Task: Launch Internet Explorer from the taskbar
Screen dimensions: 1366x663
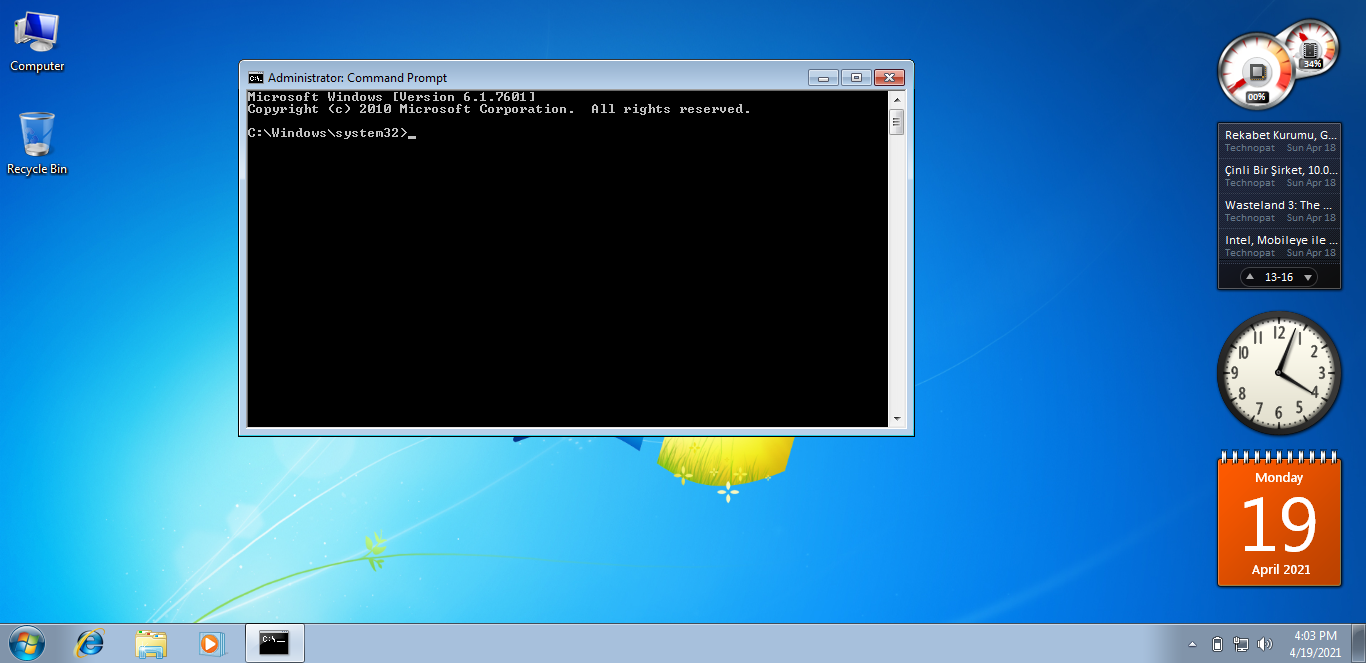Action: click(90, 643)
